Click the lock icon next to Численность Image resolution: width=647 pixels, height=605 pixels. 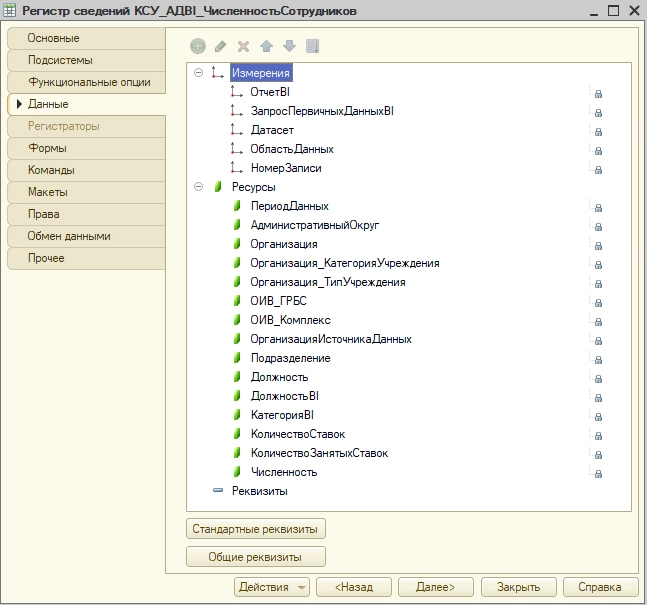pyautogui.click(x=598, y=473)
